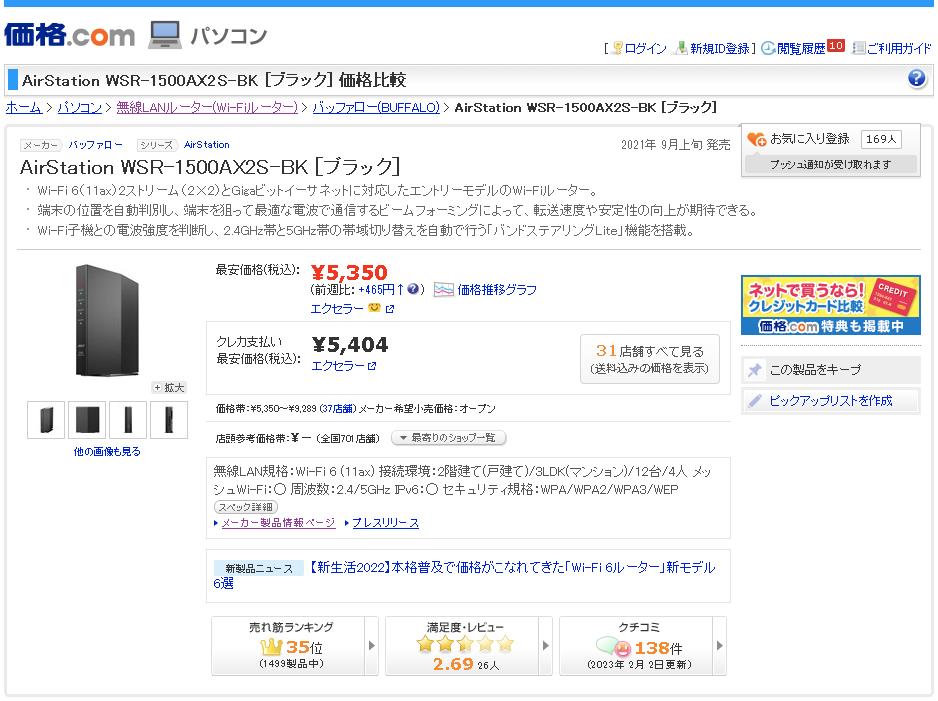Click the pushpin icon for この製品をキープ
The height and width of the screenshot is (701, 938).
[x=755, y=369]
